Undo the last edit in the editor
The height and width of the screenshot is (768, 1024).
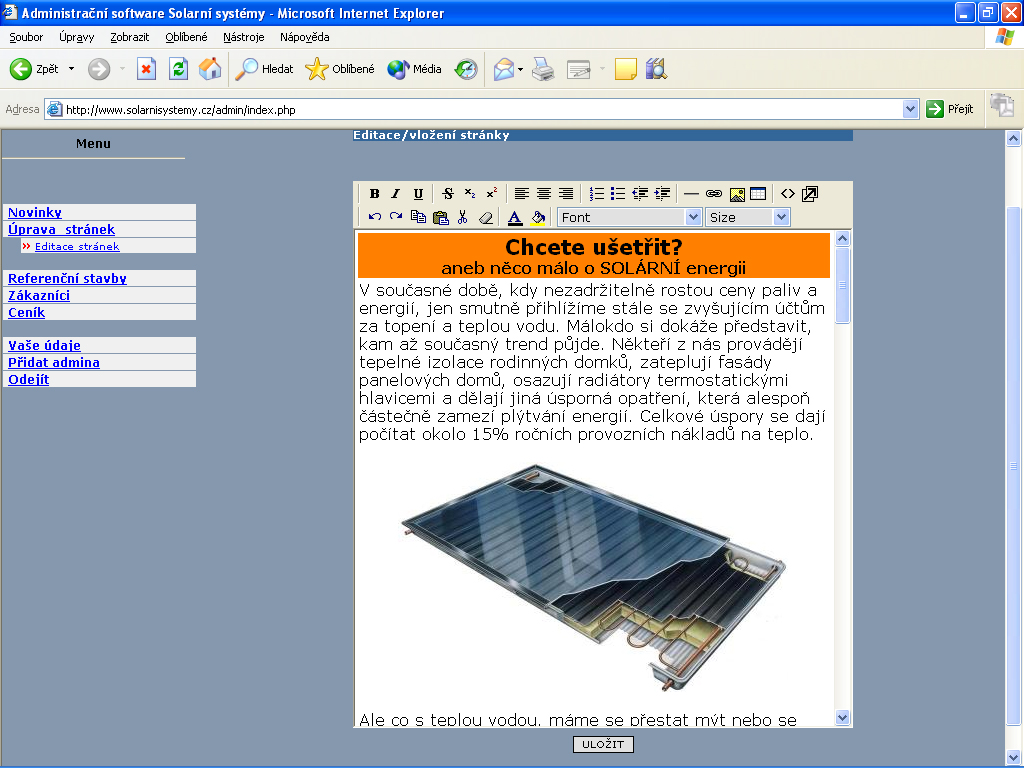pos(375,217)
